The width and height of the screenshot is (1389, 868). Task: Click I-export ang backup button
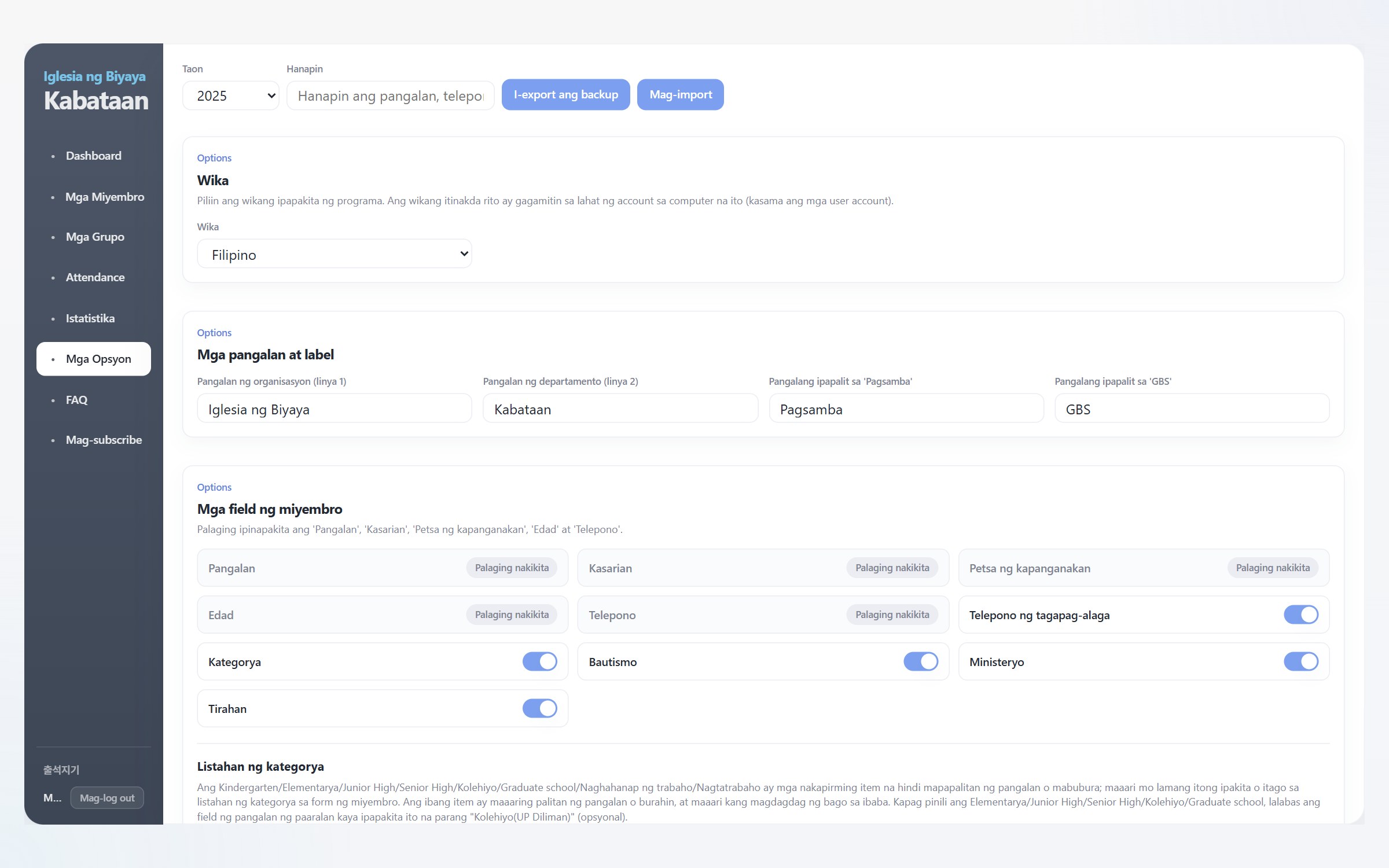tap(565, 94)
